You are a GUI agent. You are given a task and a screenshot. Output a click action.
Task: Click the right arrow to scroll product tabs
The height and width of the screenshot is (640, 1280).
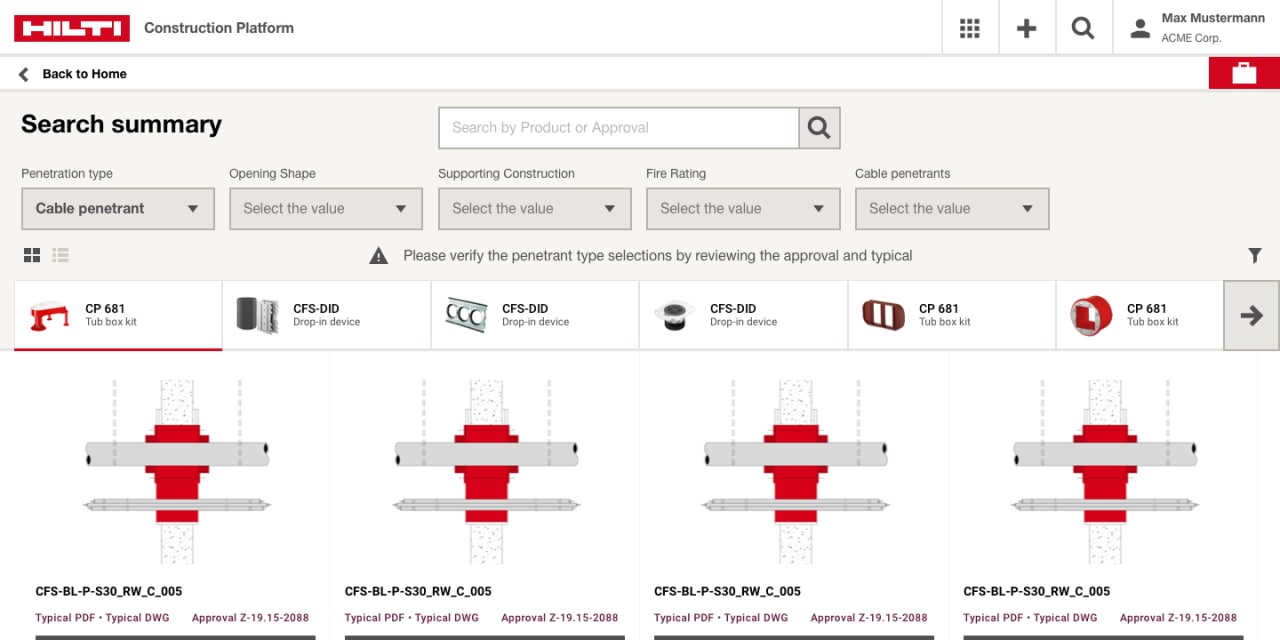1250,315
